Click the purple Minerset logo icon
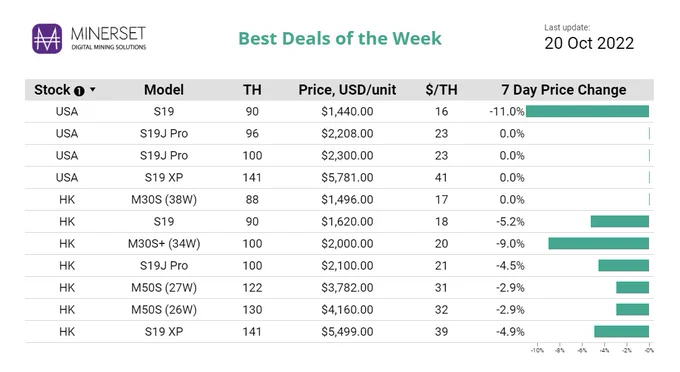 (47, 39)
